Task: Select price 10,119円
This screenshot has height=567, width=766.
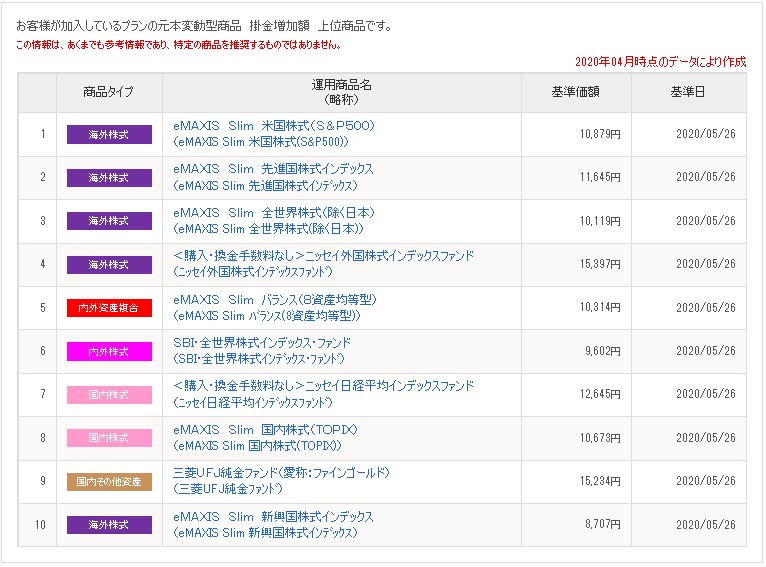Action: (600, 221)
